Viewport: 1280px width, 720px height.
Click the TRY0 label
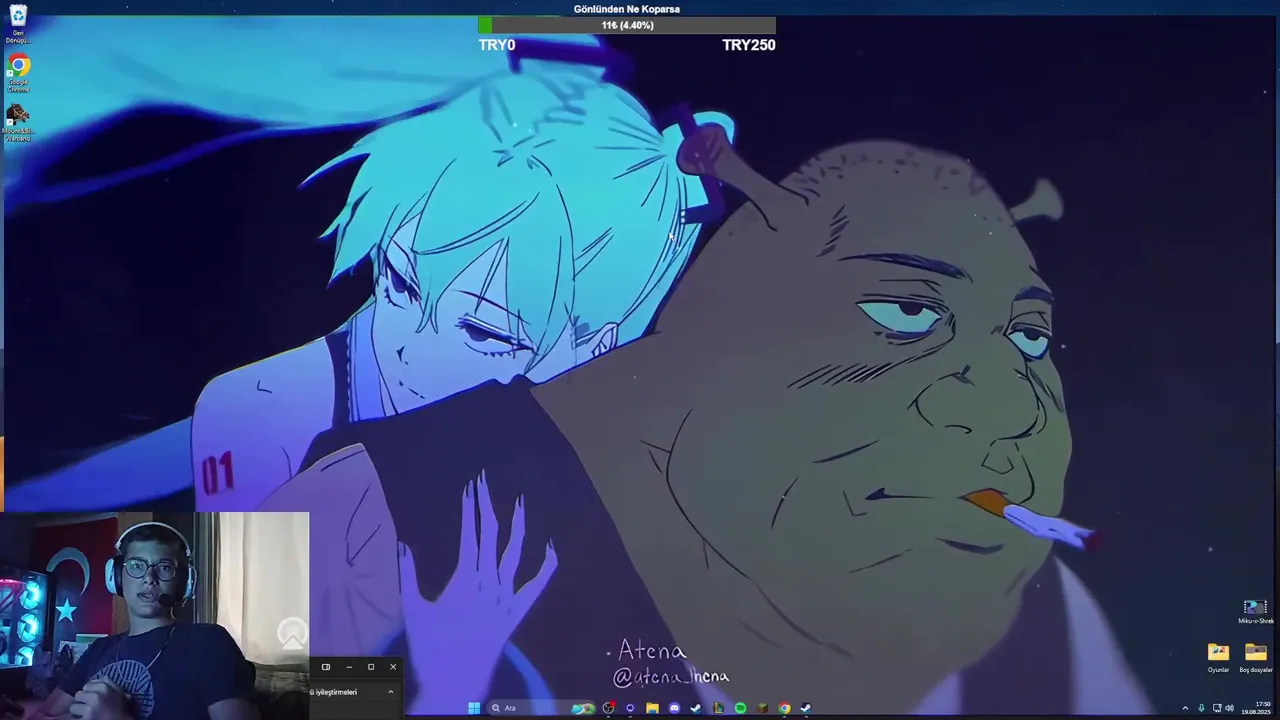[497, 45]
